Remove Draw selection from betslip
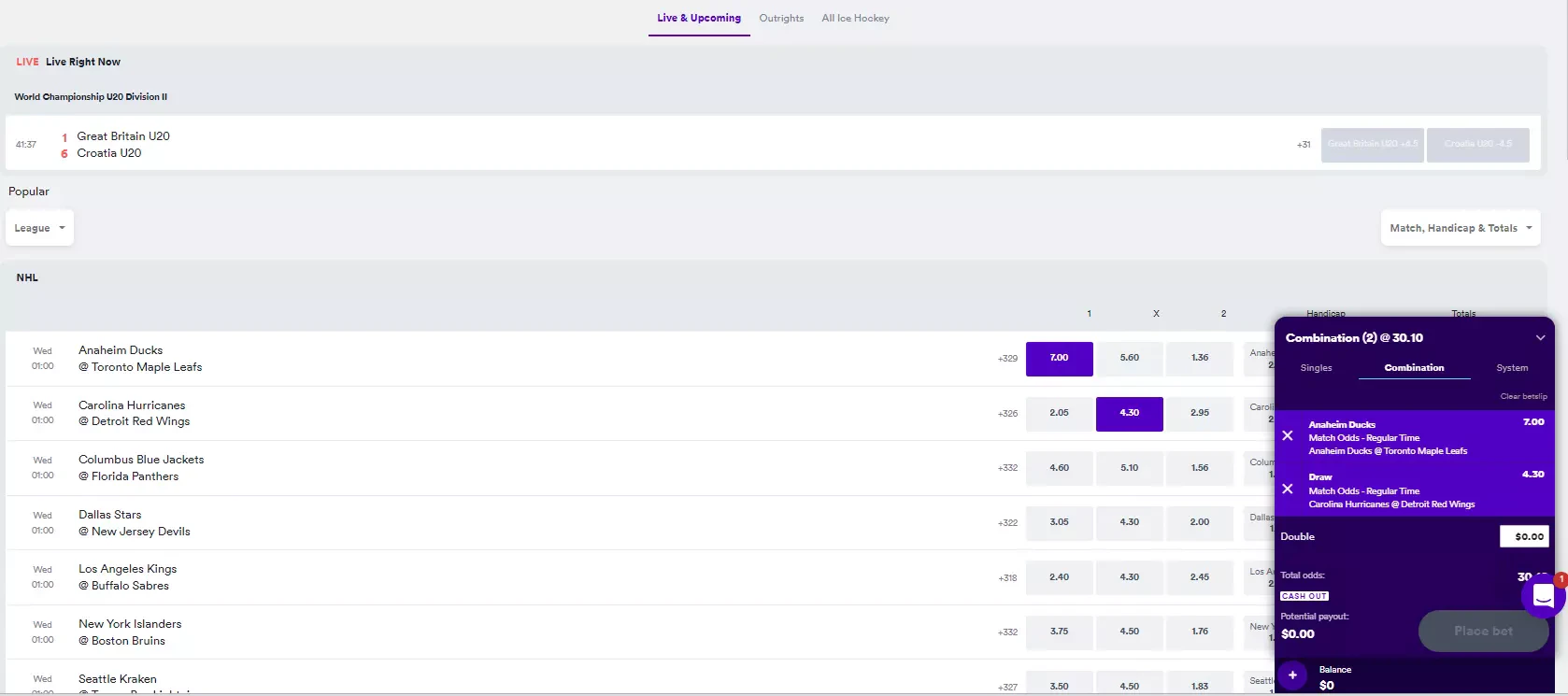This screenshot has width=1568, height=696. click(1288, 489)
